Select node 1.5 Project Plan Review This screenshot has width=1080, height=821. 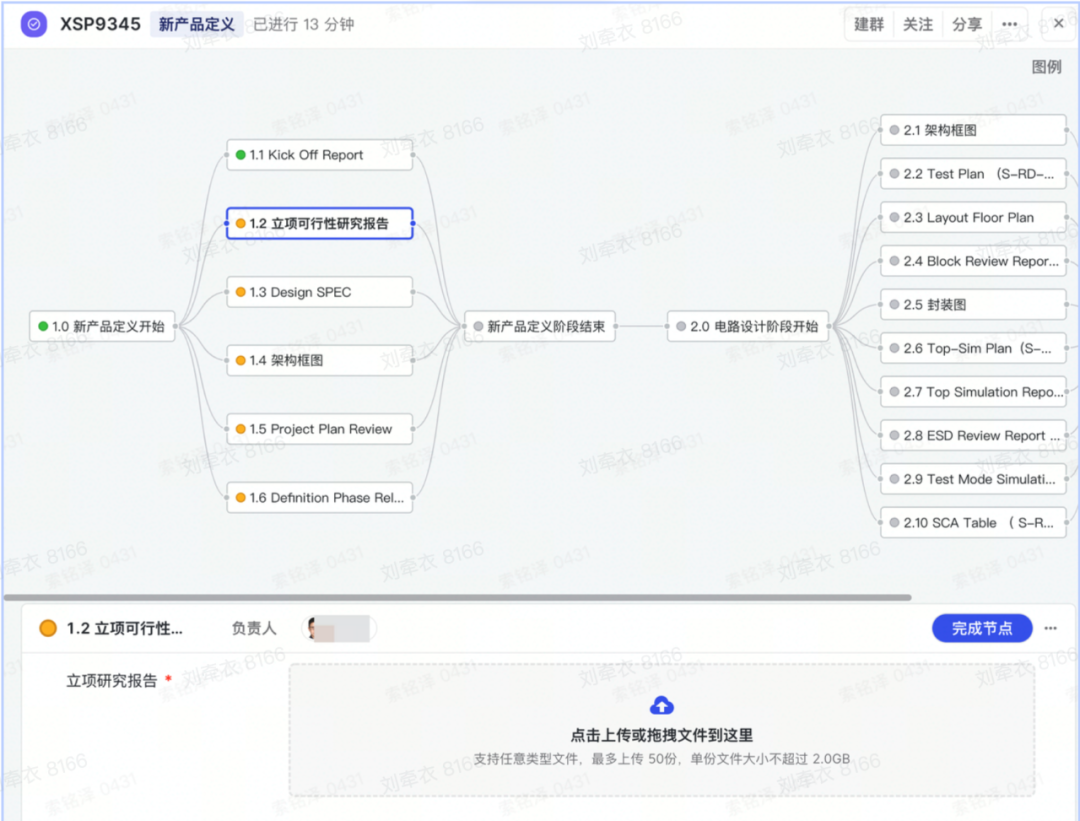(319, 429)
